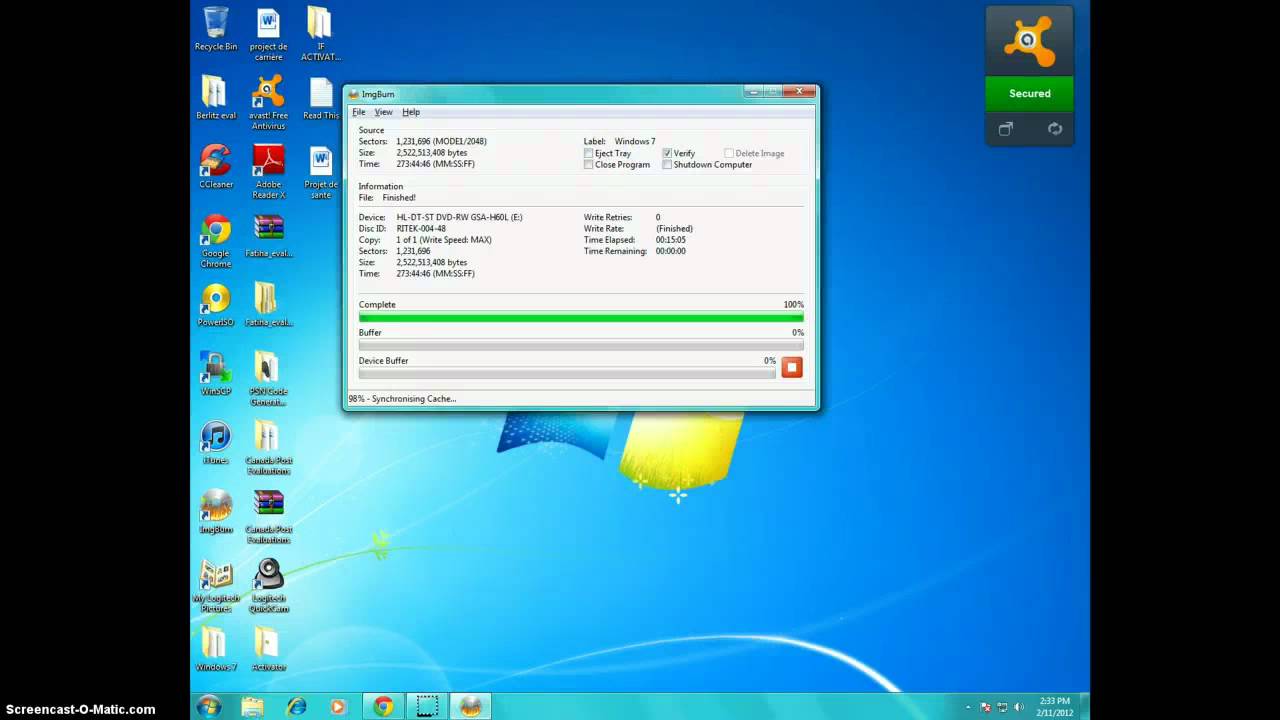
Task: Open the Windows Start menu
Action: [209, 707]
